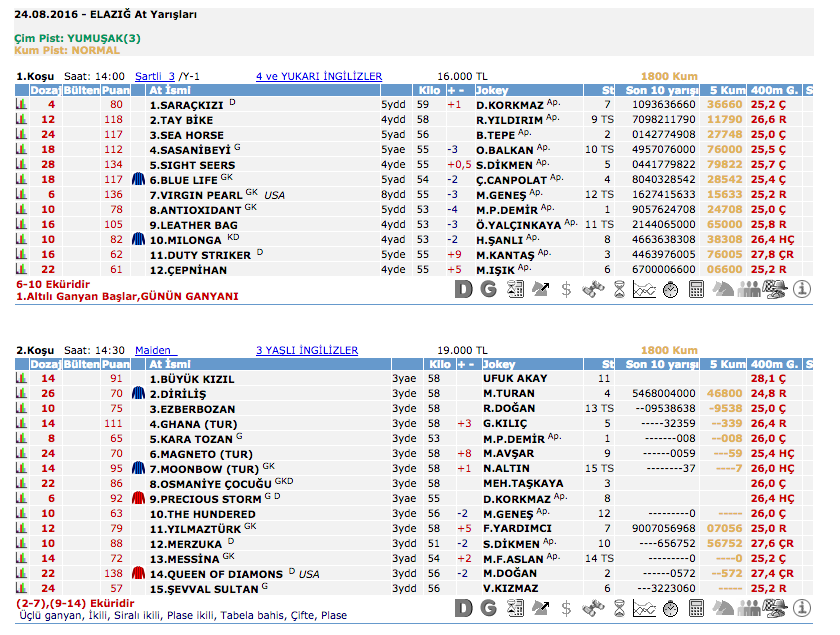Click the bar chart icon beside SARAÇKIZI
The image size is (840, 635).
coord(21,104)
